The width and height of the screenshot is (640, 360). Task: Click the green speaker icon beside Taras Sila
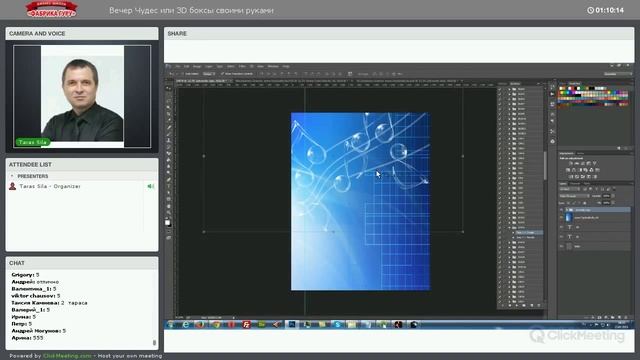151,186
